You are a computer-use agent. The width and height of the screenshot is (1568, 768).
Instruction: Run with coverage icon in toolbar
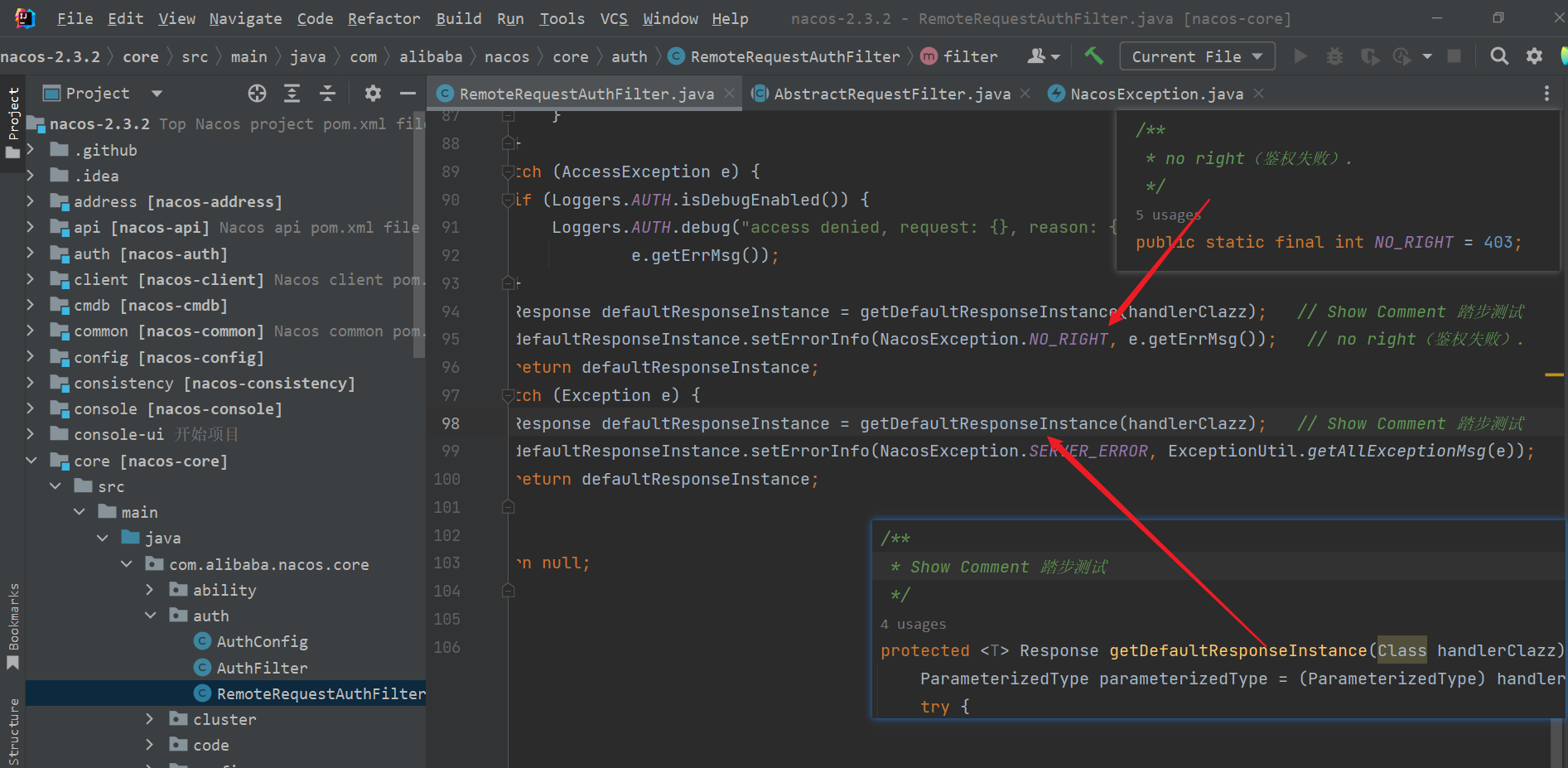pyautogui.click(x=1370, y=56)
